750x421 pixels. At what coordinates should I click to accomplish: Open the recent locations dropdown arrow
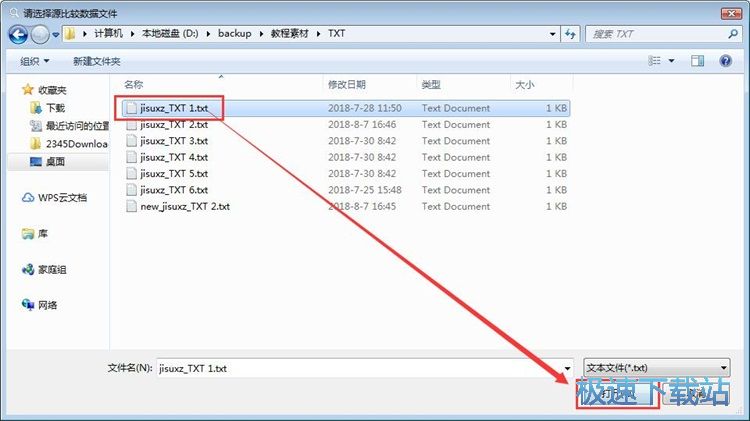tap(55, 34)
